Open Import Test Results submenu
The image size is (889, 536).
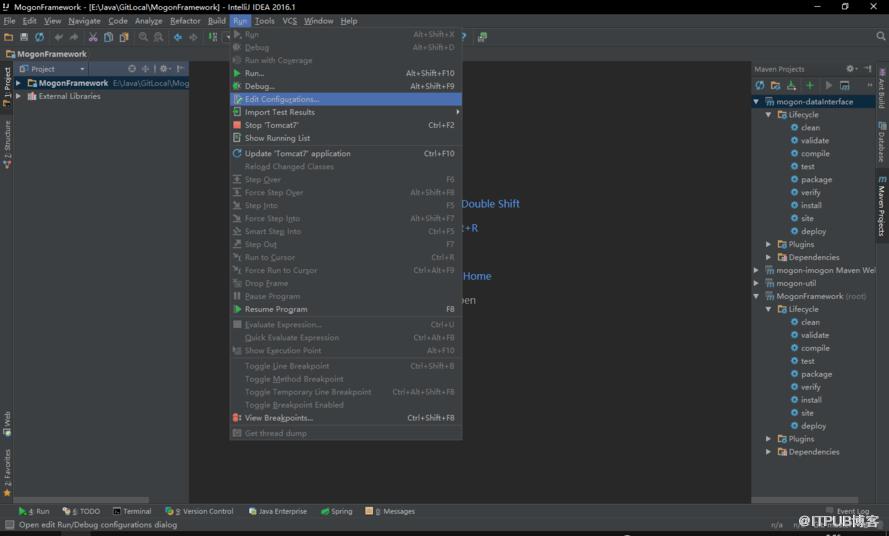346,112
